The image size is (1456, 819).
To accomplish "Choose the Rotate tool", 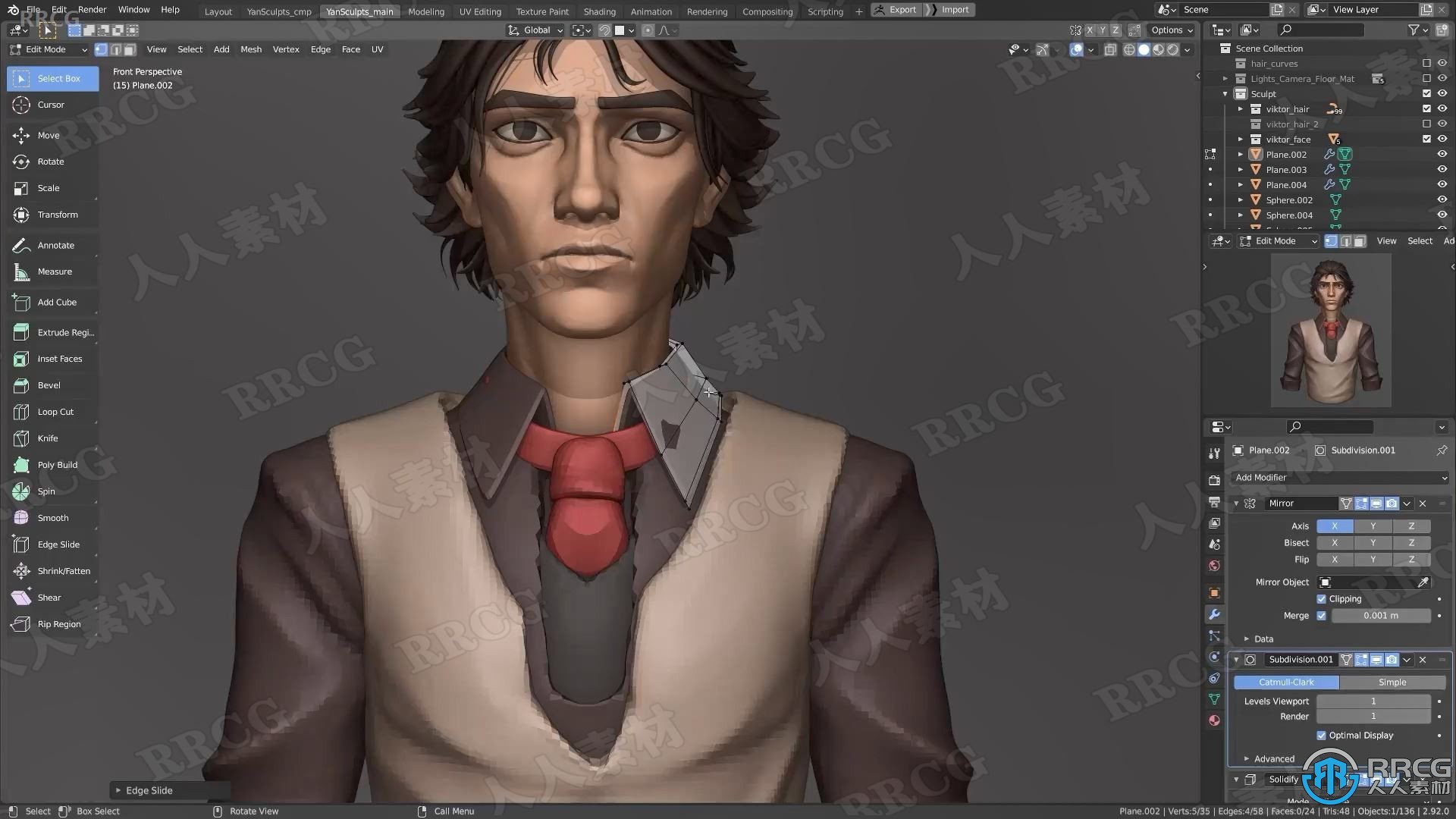I will click(52, 162).
